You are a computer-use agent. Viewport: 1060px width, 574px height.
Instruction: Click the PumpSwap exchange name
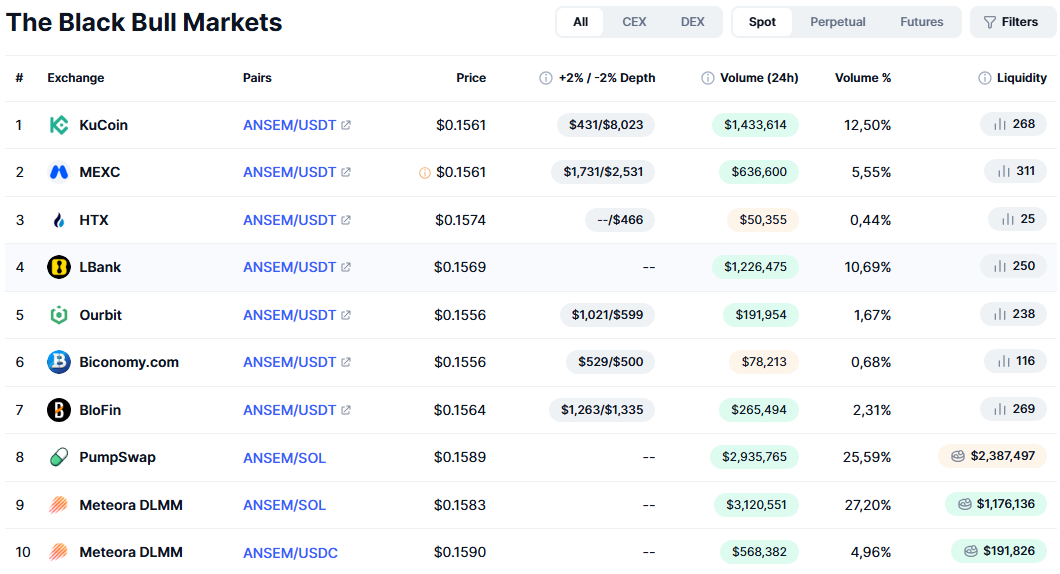coord(118,457)
